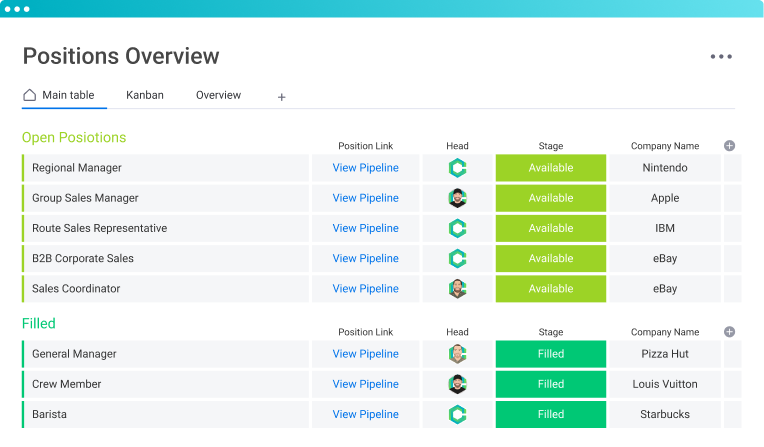Open View Pipeline link for Route Sales Representative

(365, 228)
